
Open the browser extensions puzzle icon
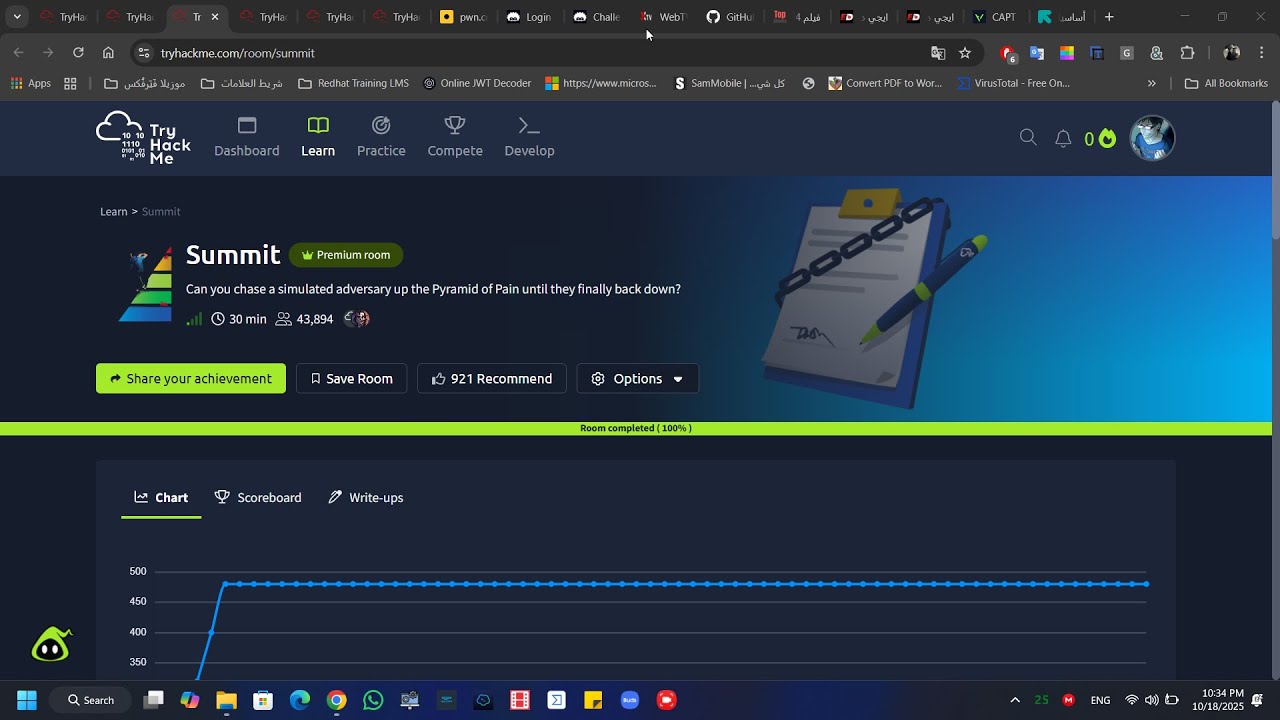point(1188,53)
